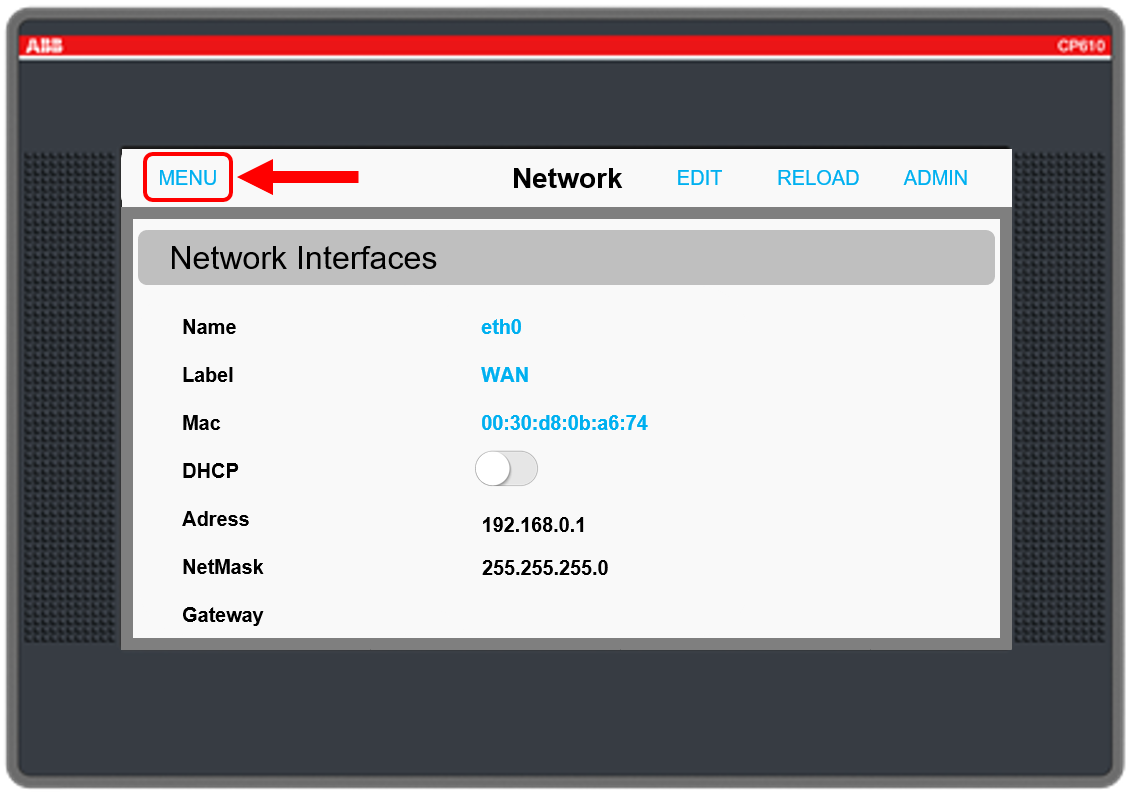Select the MAC address 00:30:d8:0b:a6:74
This screenshot has height=797, width=1135.
tap(564, 423)
